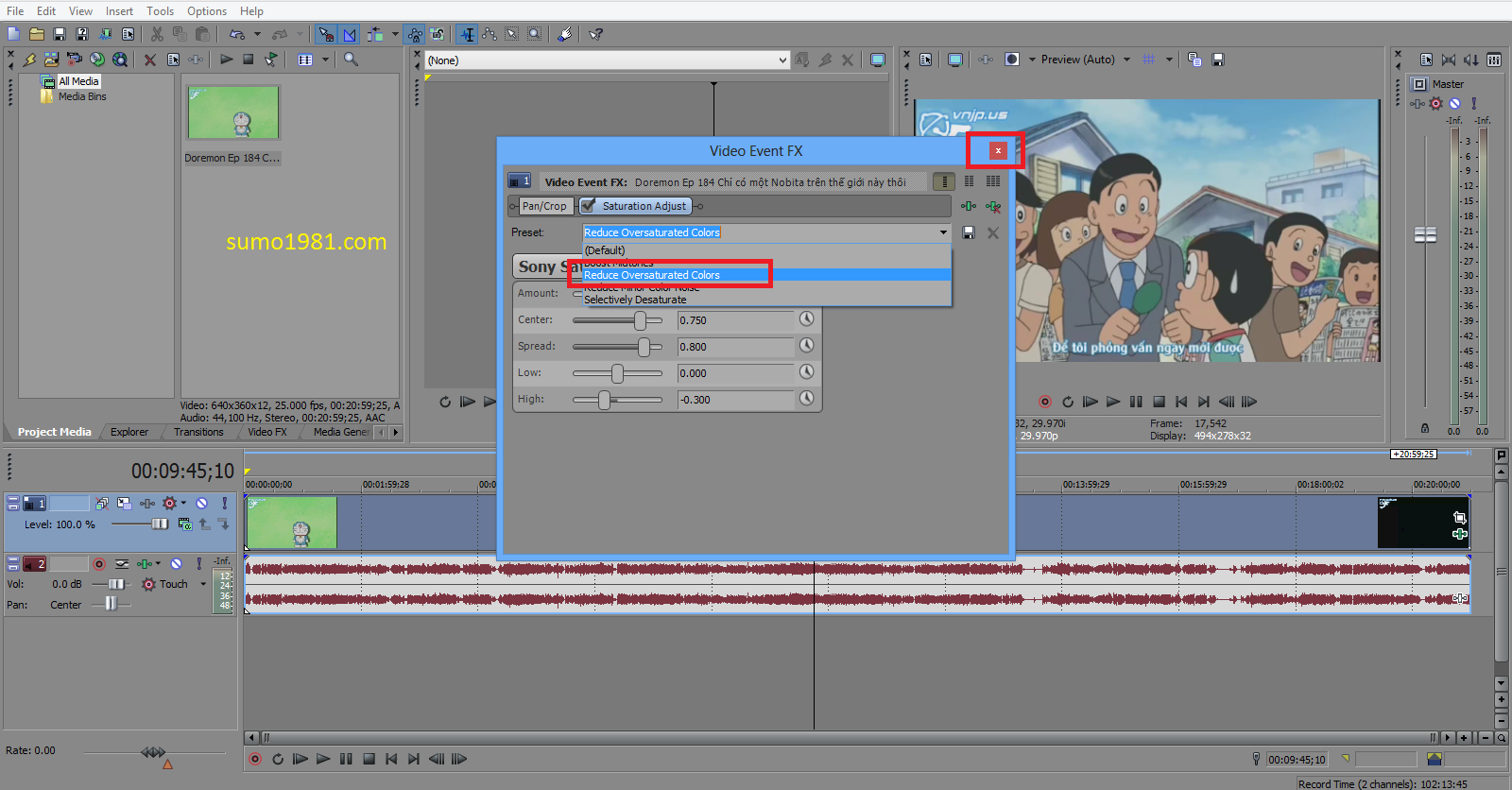The height and width of the screenshot is (790, 1512).
Task: Solo audio track 2
Action: pos(198,564)
